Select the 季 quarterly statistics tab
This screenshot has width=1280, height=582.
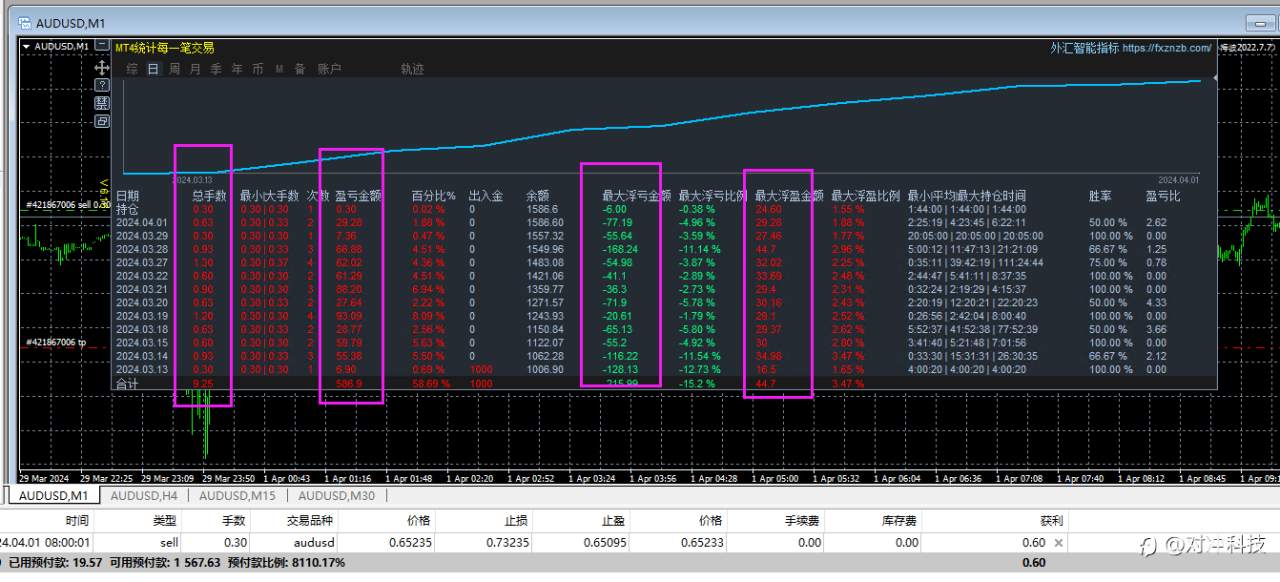pyautogui.click(x=216, y=69)
